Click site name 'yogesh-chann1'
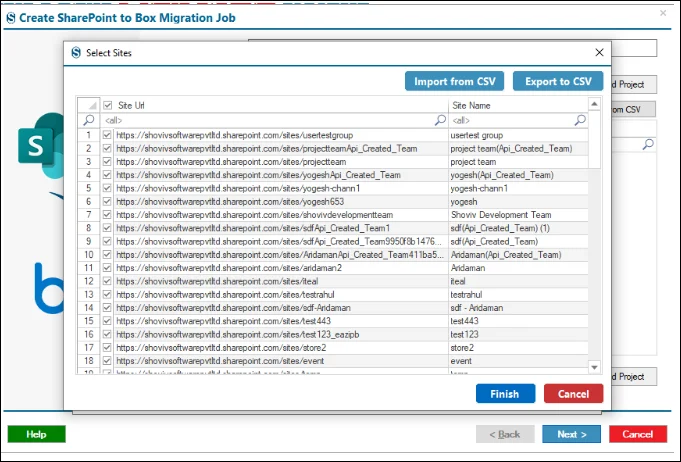 (x=479, y=188)
